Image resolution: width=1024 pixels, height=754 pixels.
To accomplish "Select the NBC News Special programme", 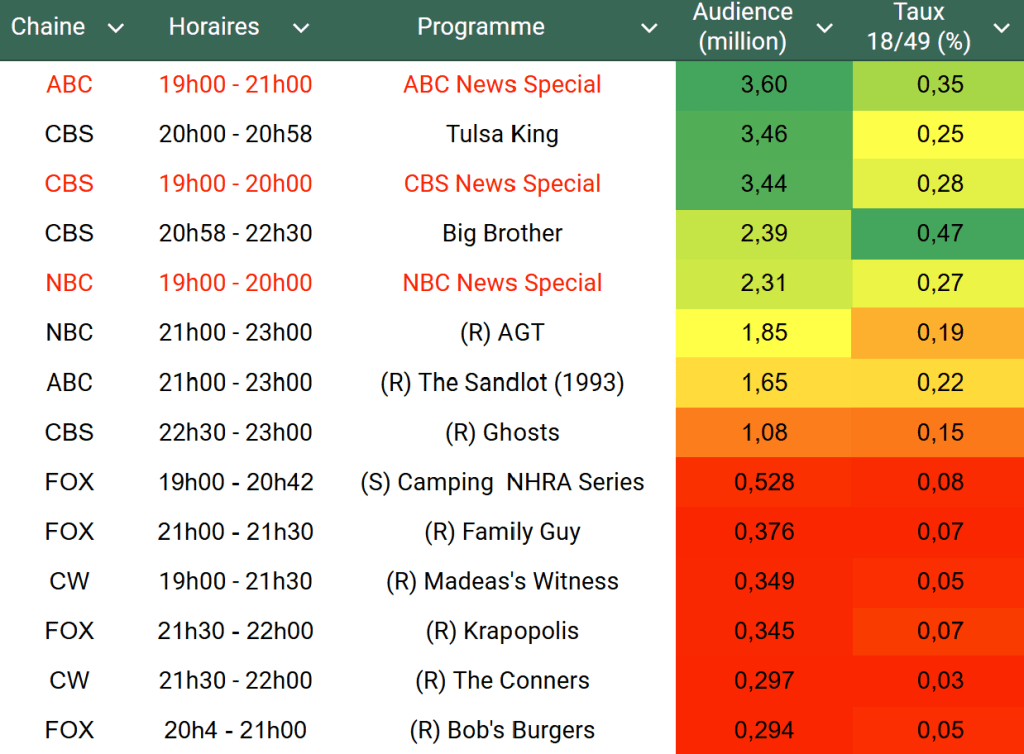I will [502, 283].
